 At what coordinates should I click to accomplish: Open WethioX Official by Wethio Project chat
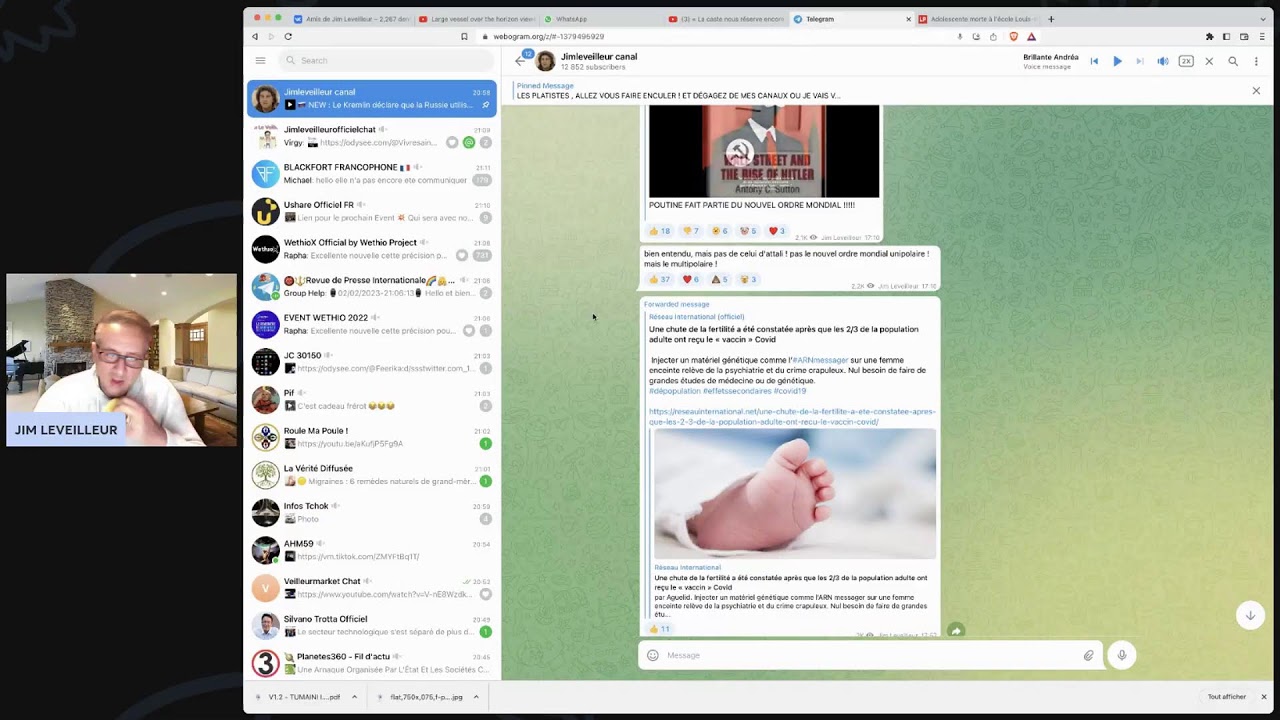pos(371,249)
